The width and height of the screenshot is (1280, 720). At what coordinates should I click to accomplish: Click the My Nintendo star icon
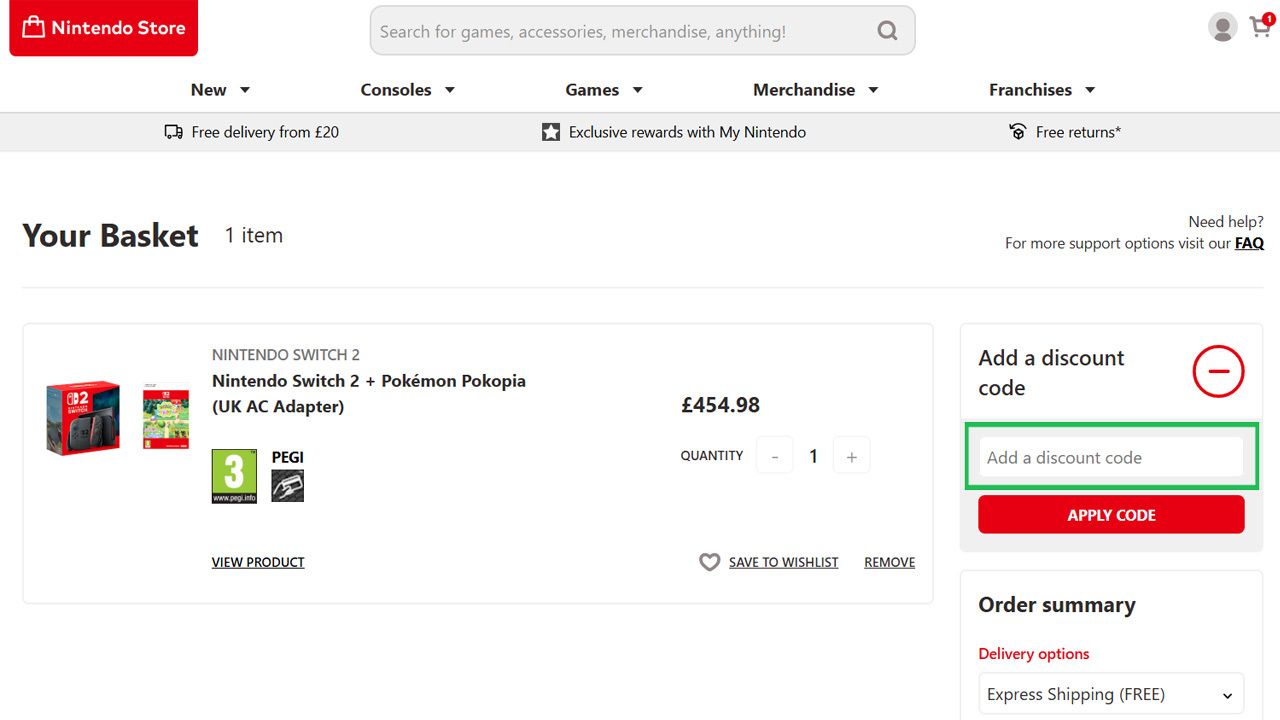551,132
